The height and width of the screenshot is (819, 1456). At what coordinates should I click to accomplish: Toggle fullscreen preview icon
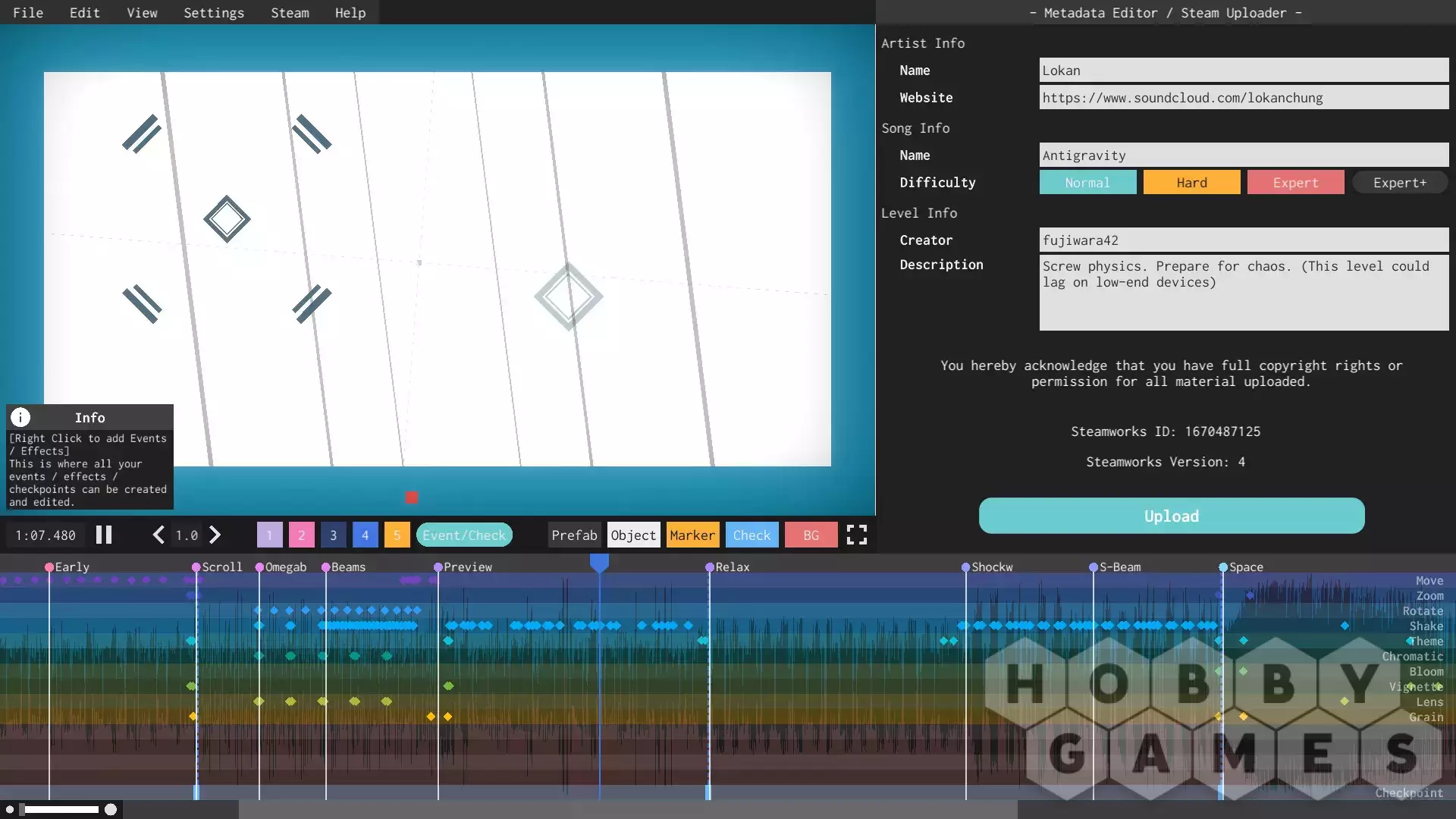click(x=856, y=535)
